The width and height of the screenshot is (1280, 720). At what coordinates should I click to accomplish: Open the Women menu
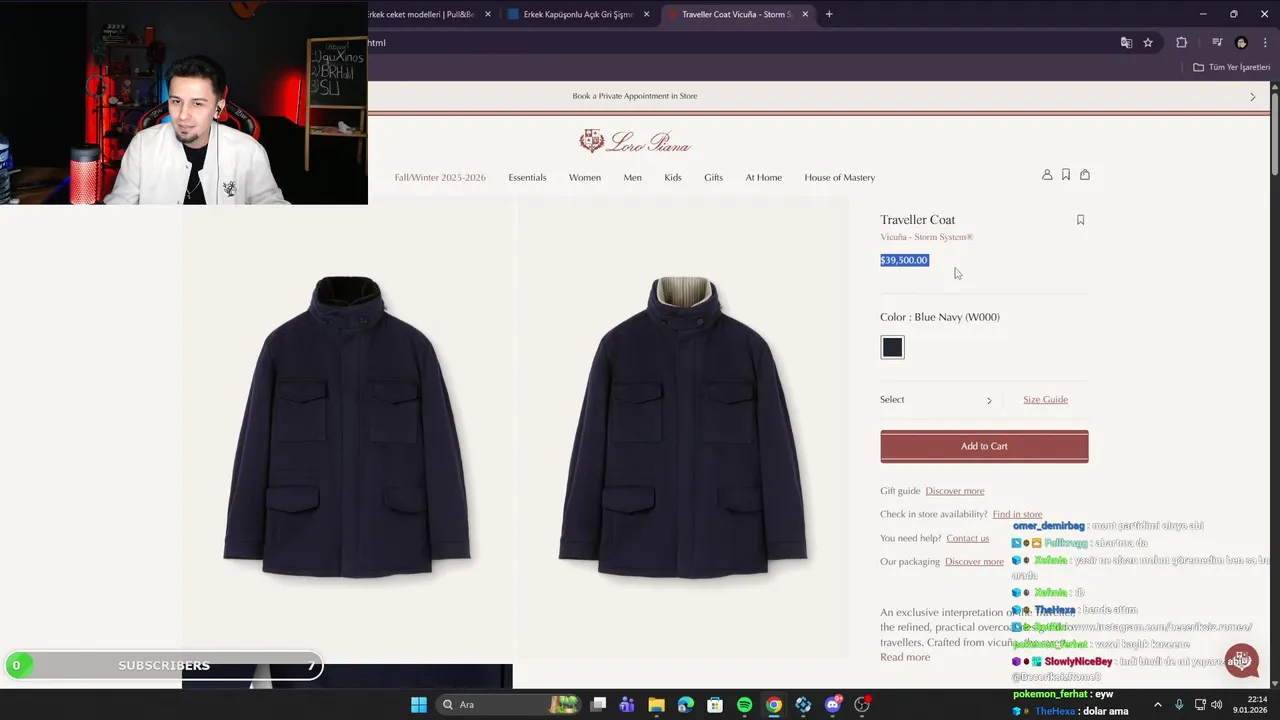click(x=585, y=177)
